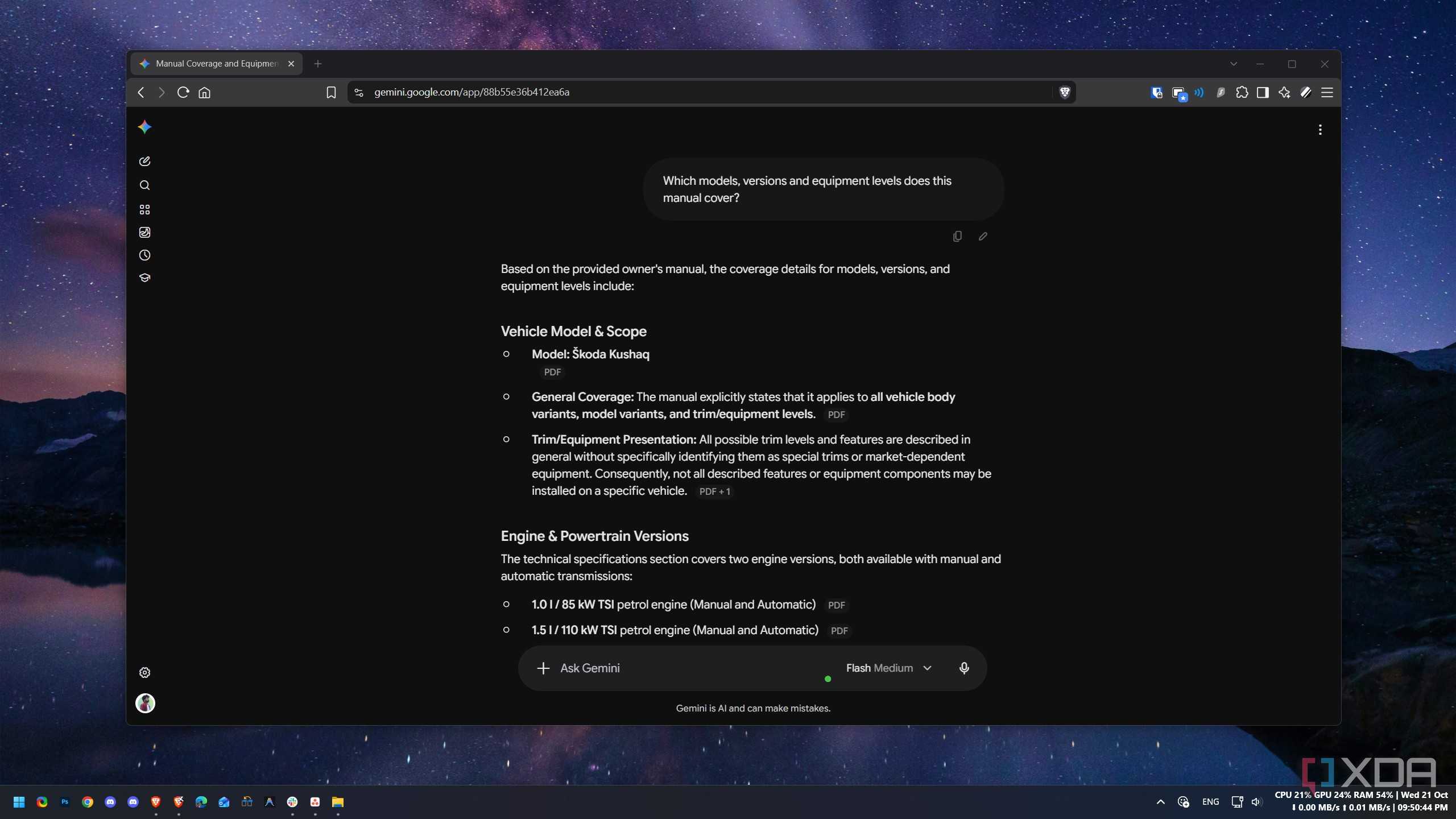Image resolution: width=1456 pixels, height=819 pixels.
Task: Open the search chats icon in sidebar
Action: click(x=144, y=185)
